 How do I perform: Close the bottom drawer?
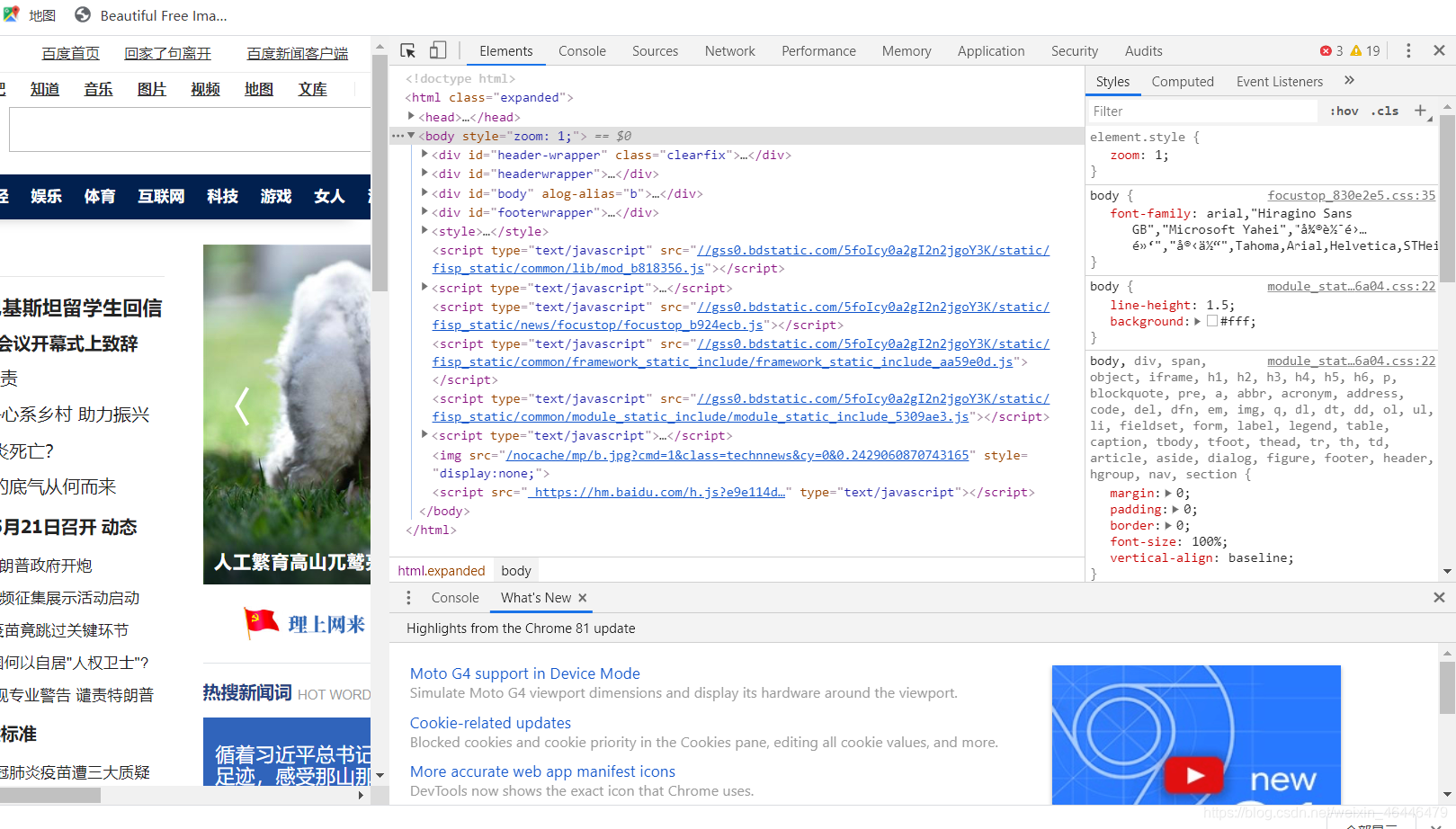(1439, 598)
